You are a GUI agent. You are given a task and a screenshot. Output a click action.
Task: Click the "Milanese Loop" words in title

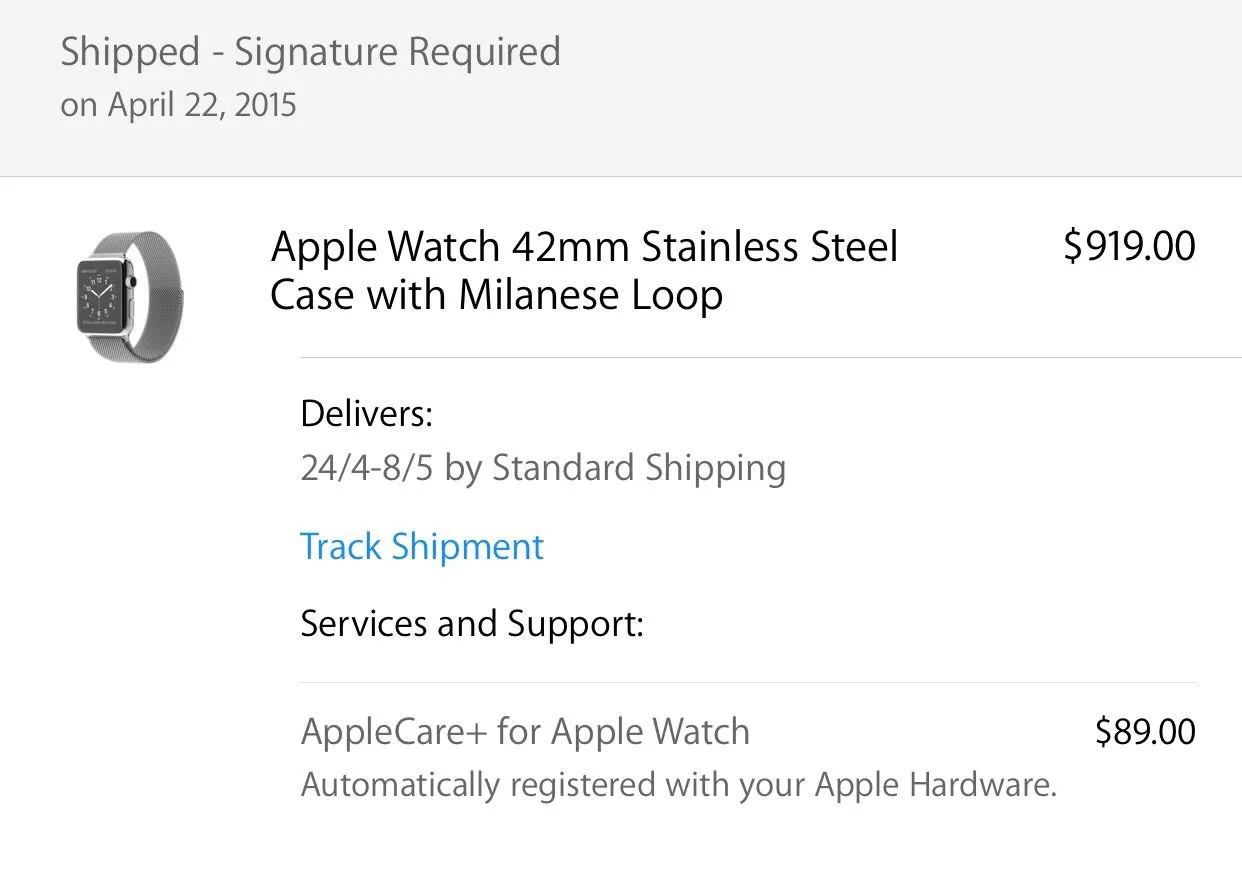click(x=591, y=296)
